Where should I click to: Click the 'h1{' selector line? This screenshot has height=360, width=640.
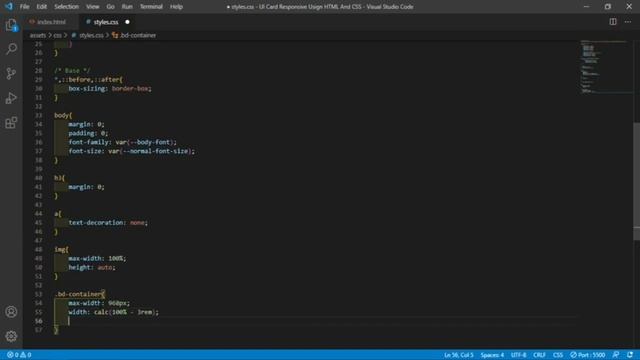coord(60,178)
